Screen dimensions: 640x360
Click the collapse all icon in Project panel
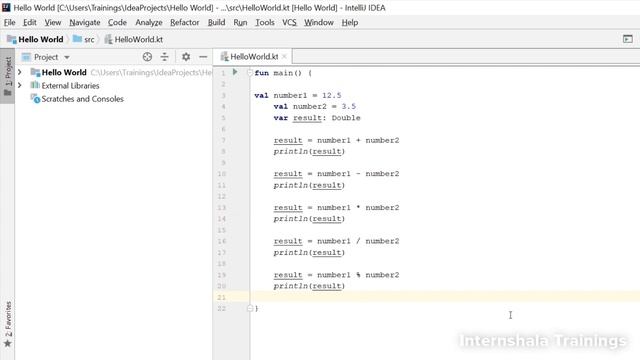pos(164,57)
